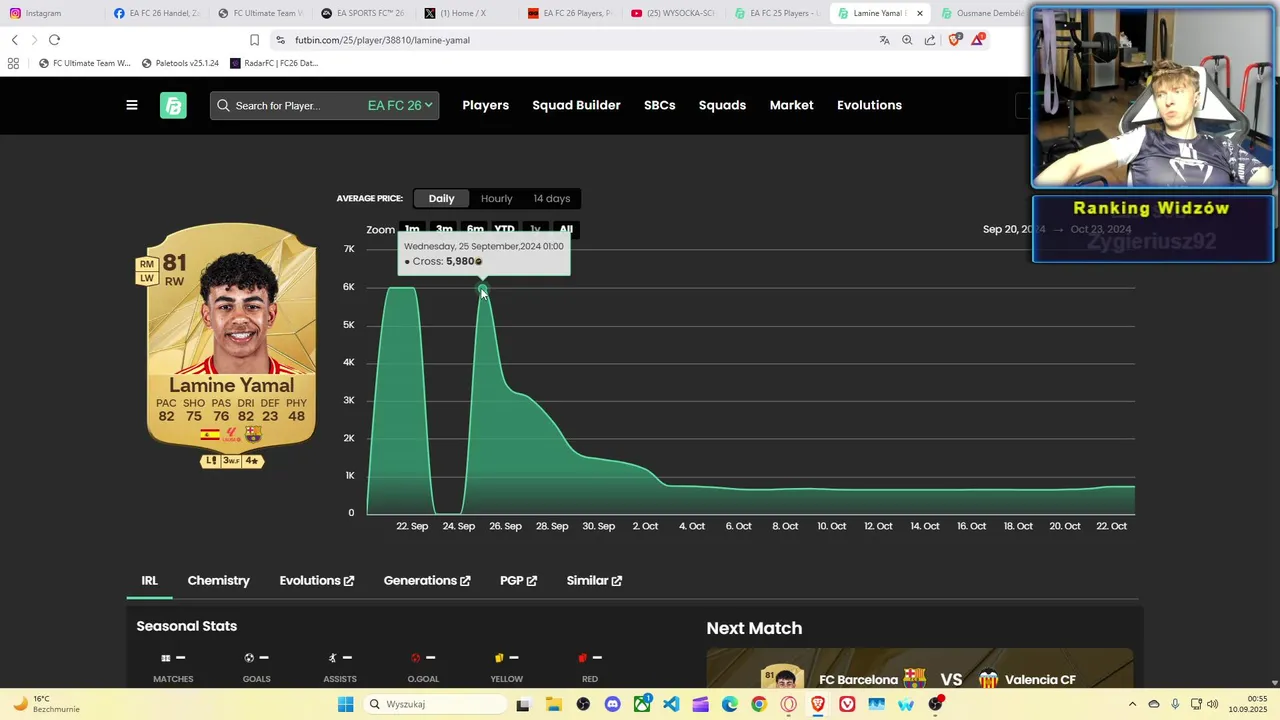
Task: Switch to the Chemistry tab
Action: (218, 580)
